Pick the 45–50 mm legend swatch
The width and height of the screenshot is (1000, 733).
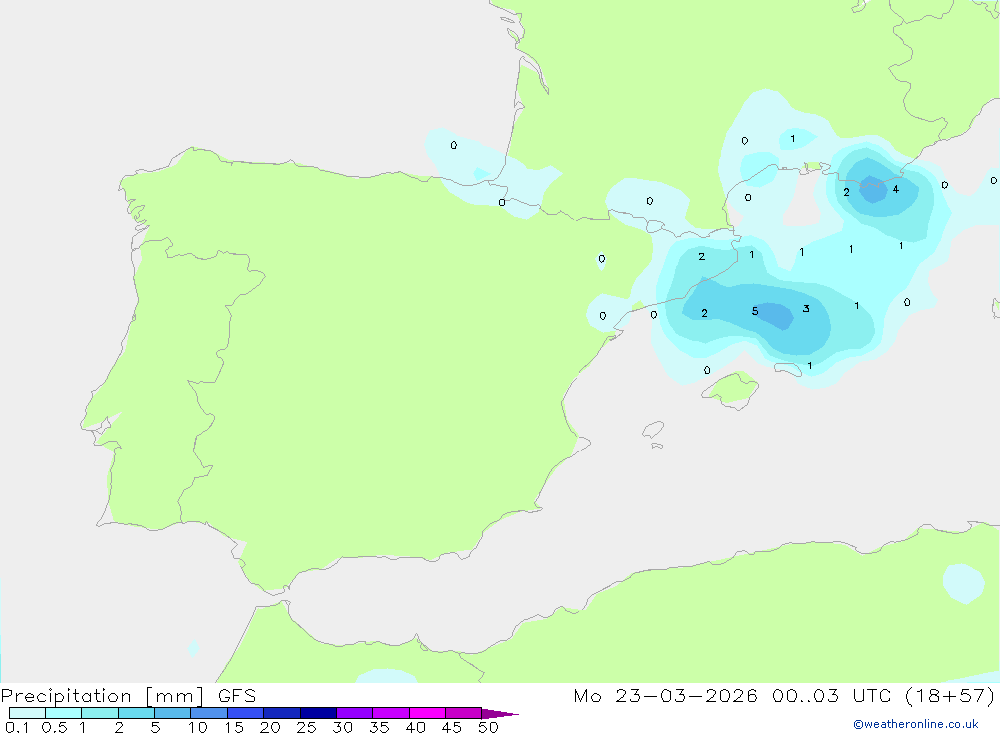tap(463, 713)
